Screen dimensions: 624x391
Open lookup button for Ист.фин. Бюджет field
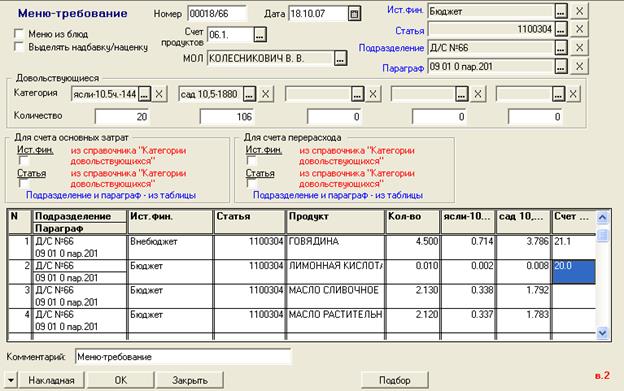pos(561,11)
